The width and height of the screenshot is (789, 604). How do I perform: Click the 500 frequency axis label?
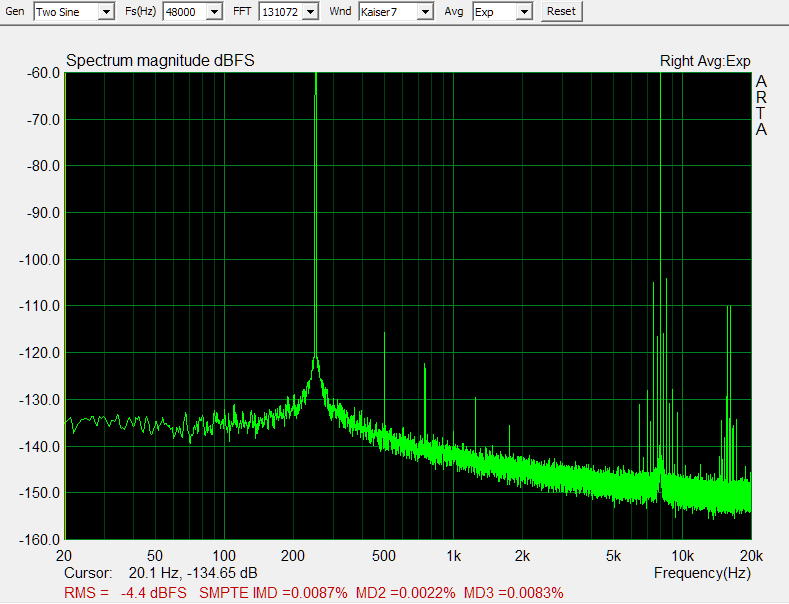(384, 556)
